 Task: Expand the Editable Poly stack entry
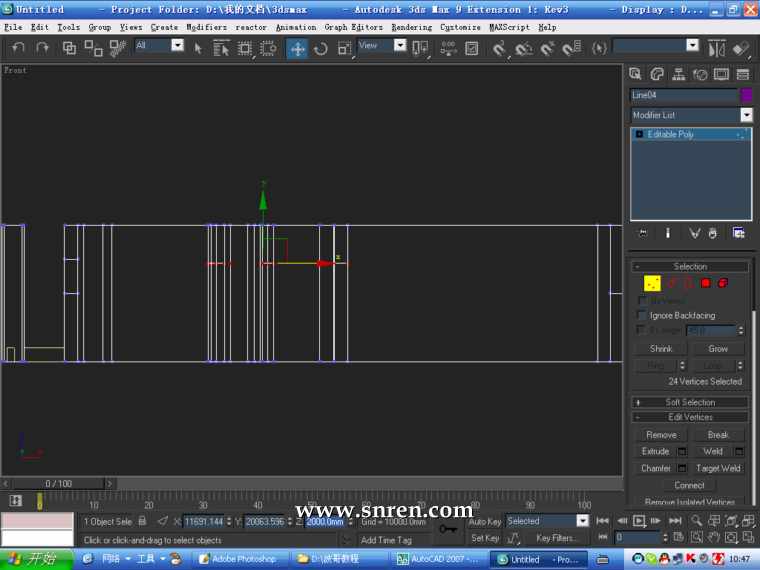pyautogui.click(x=639, y=134)
